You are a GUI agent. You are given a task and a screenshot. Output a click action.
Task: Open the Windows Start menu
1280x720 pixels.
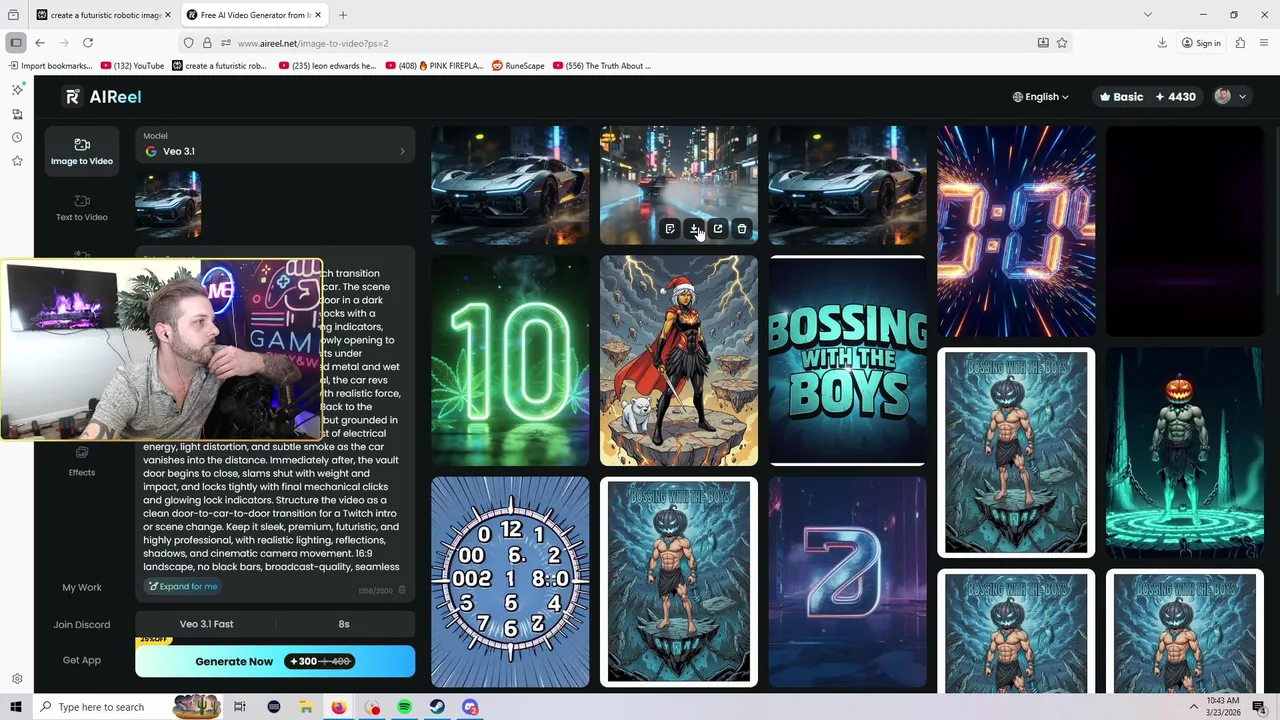tap(15, 707)
